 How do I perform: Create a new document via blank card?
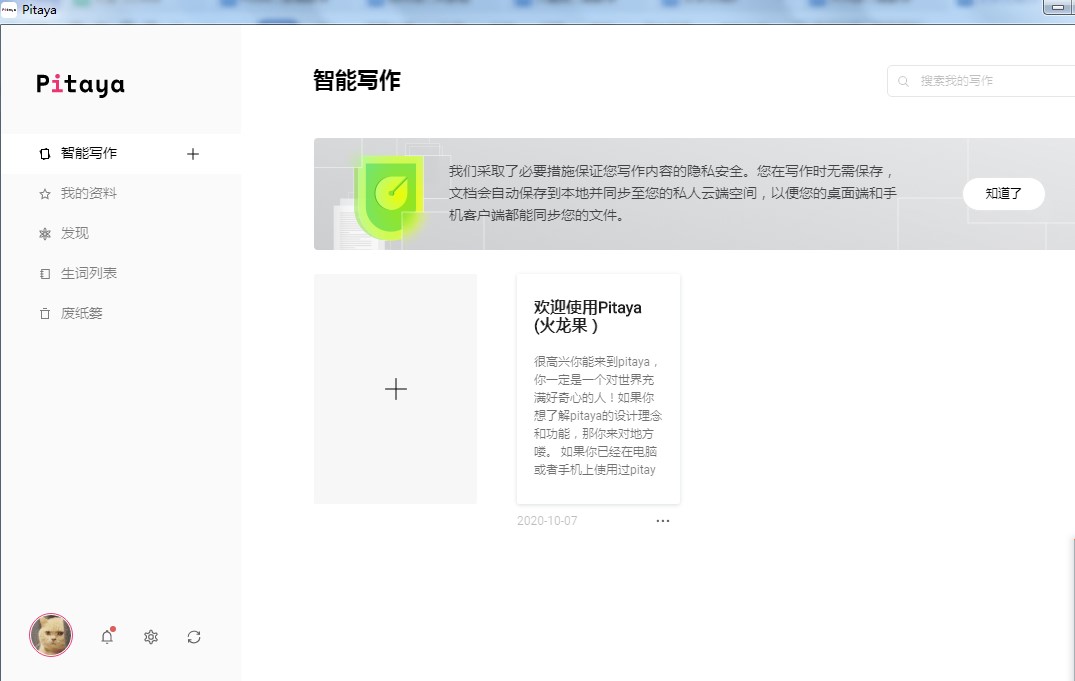point(396,389)
